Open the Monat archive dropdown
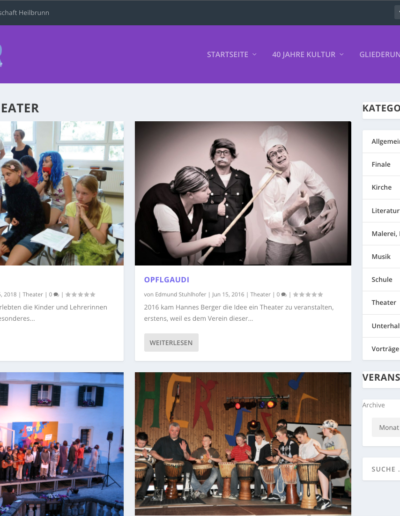The image size is (400, 516). coord(386,427)
